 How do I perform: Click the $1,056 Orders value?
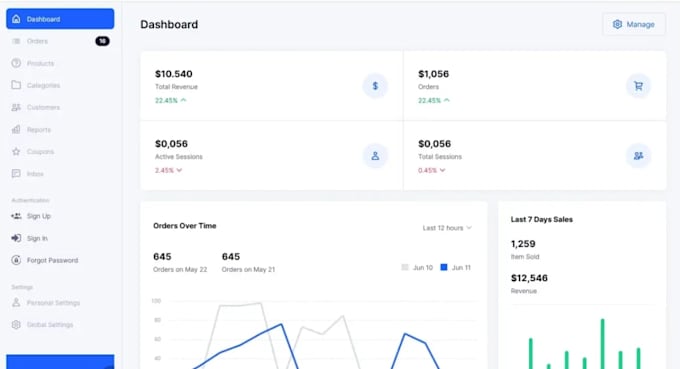[433, 74]
